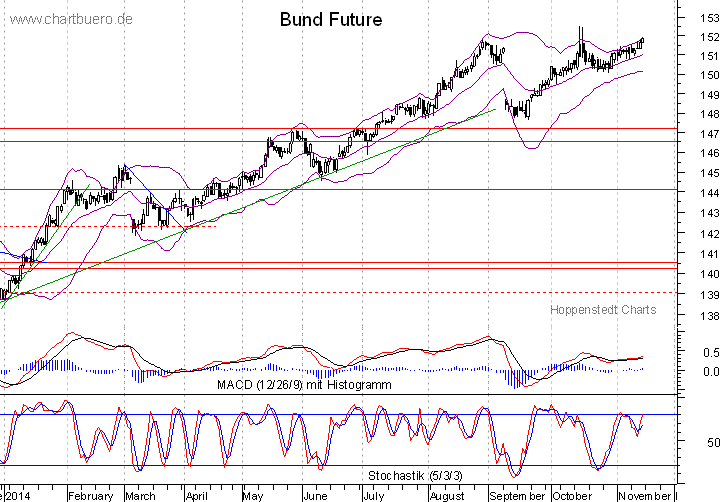Click the 141 price axis value
This screenshot has width=723, height=502.
click(x=710, y=254)
